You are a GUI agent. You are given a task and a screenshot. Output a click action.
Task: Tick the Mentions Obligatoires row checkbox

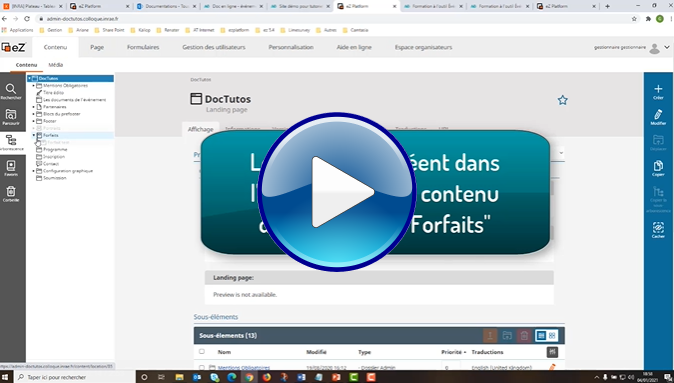point(202,368)
